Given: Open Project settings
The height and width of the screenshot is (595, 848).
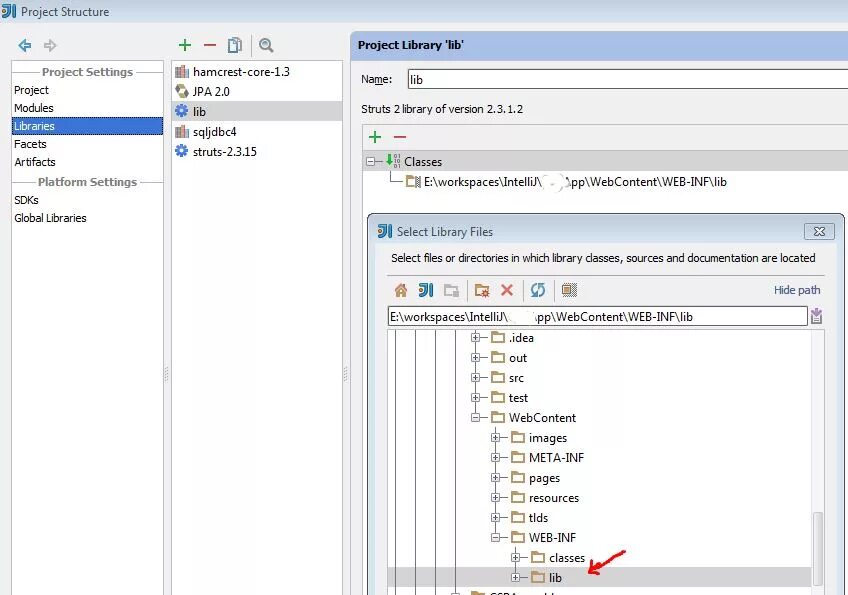Looking at the screenshot, I should coord(31,90).
